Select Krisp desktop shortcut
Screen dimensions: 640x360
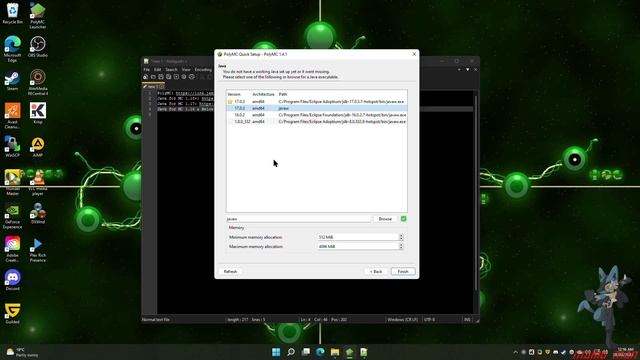tap(38, 113)
